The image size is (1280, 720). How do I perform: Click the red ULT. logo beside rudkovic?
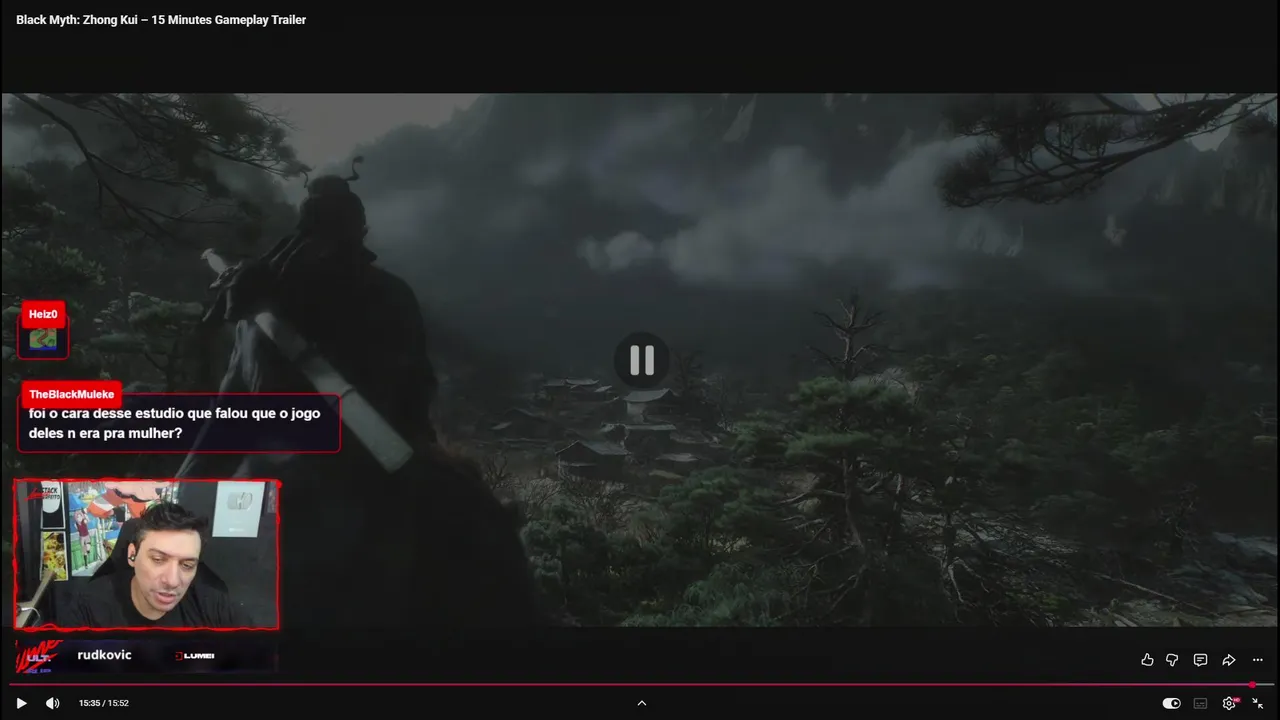click(x=39, y=657)
